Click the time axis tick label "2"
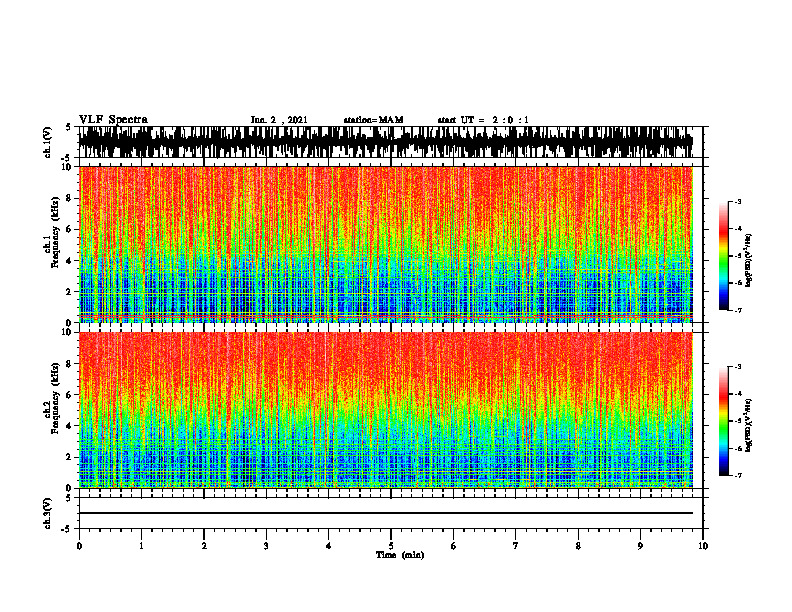 tap(204, 546)
